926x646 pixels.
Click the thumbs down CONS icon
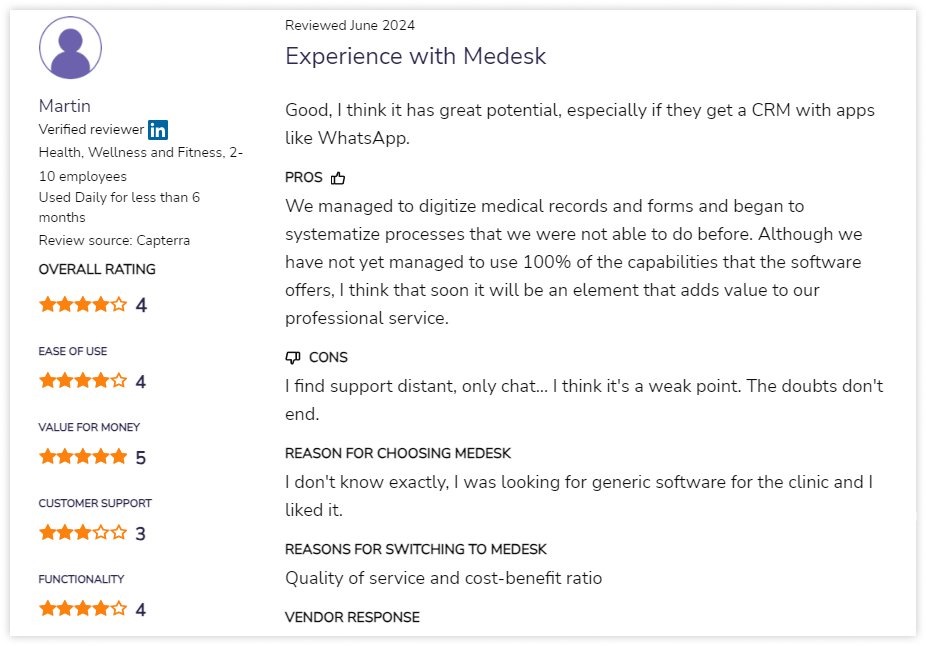point(293,357)
